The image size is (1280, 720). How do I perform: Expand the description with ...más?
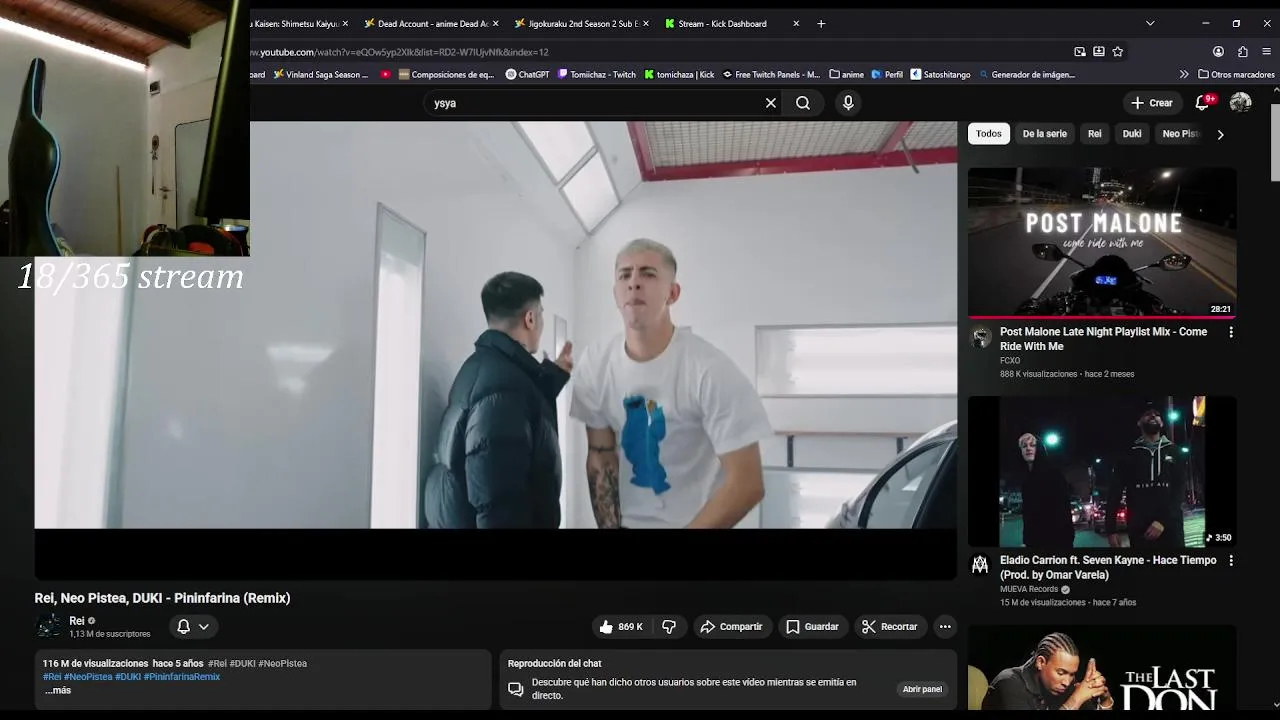[x=58, y=691]
